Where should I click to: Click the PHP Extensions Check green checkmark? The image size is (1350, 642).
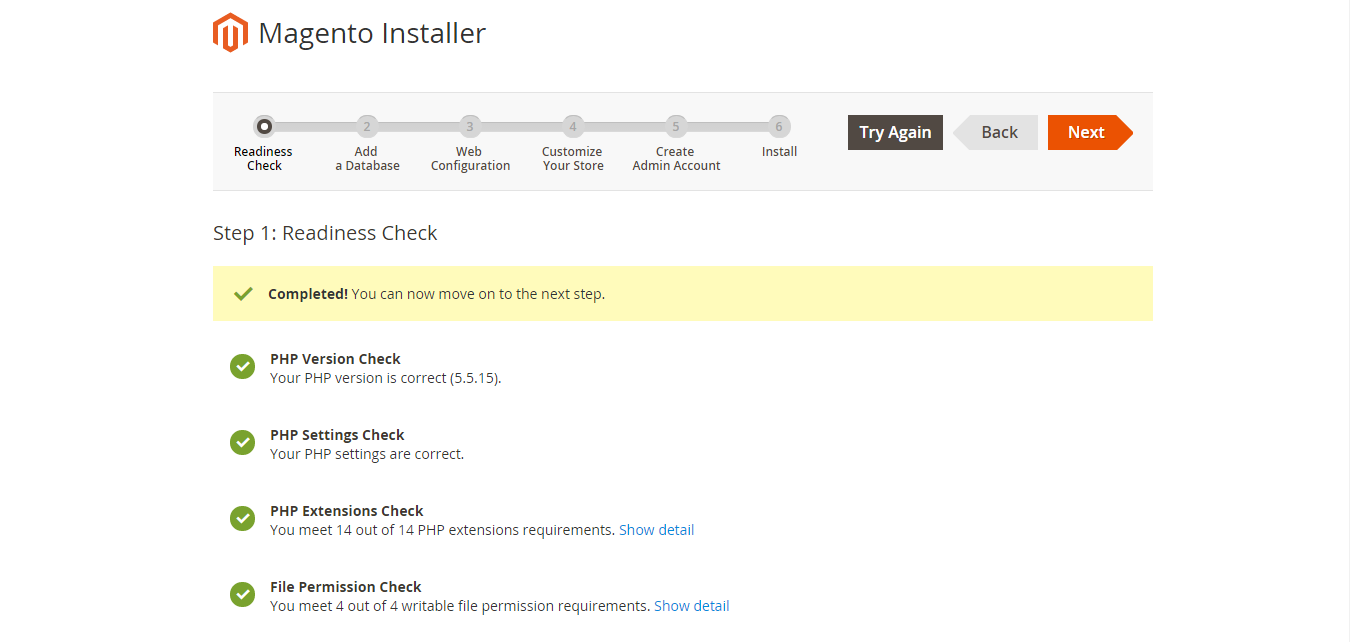[x=242, y=518]
